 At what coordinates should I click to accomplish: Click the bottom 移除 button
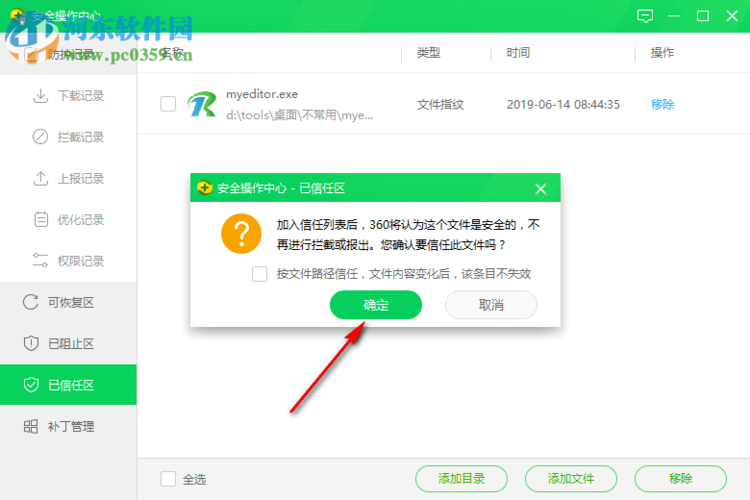tap(680, 478)
